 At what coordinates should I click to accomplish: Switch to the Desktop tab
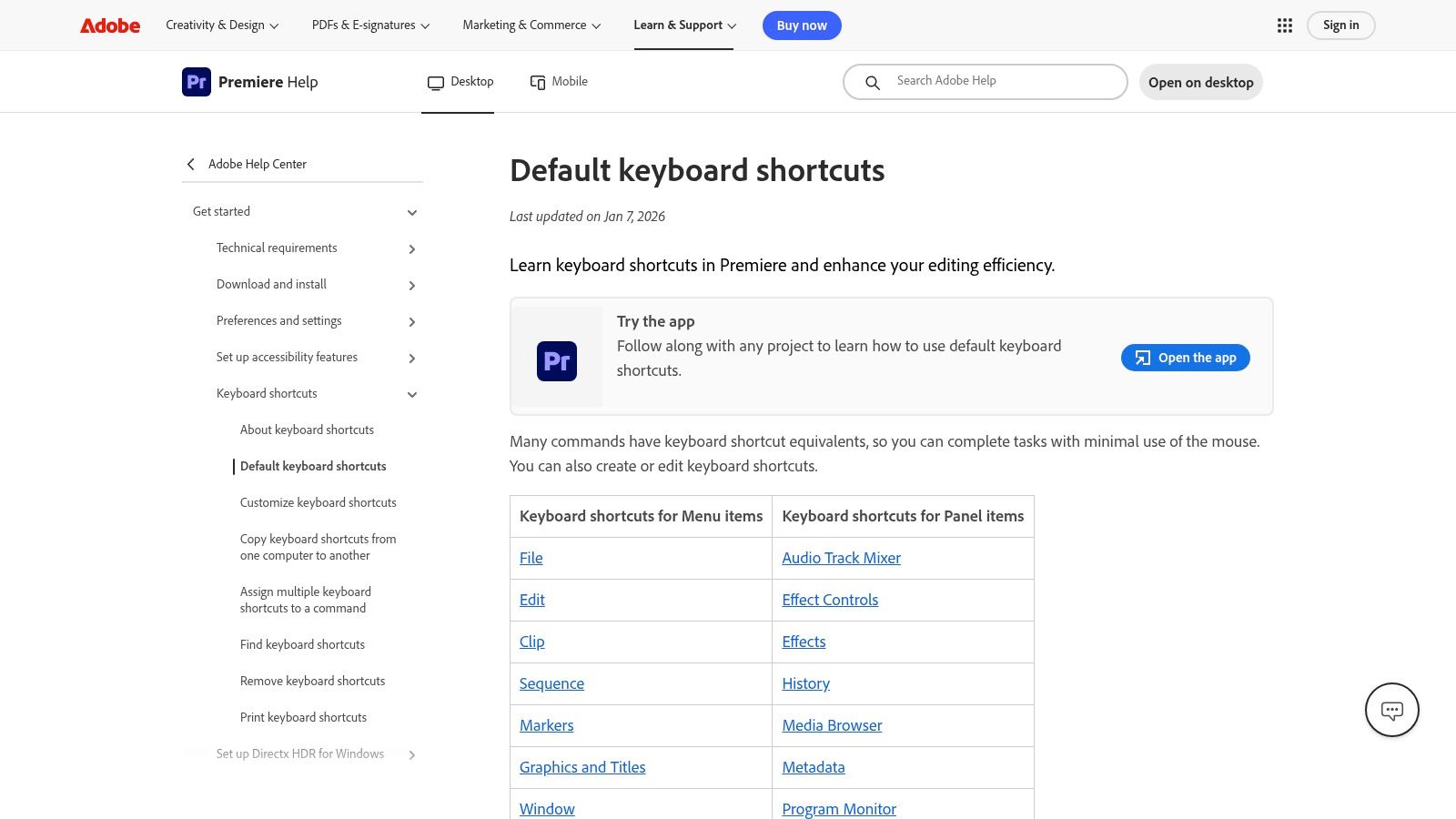[460, 82]
